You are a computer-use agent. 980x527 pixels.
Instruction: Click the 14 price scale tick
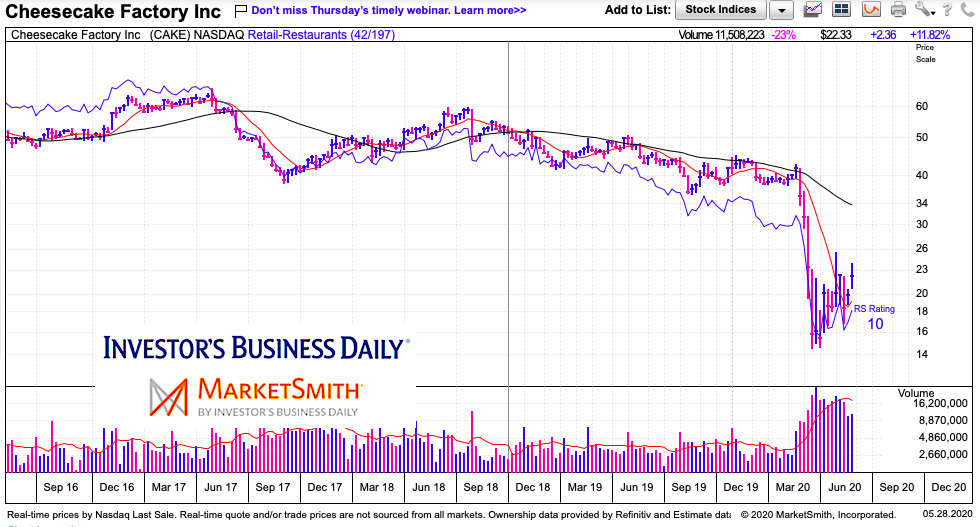[922, 354]
